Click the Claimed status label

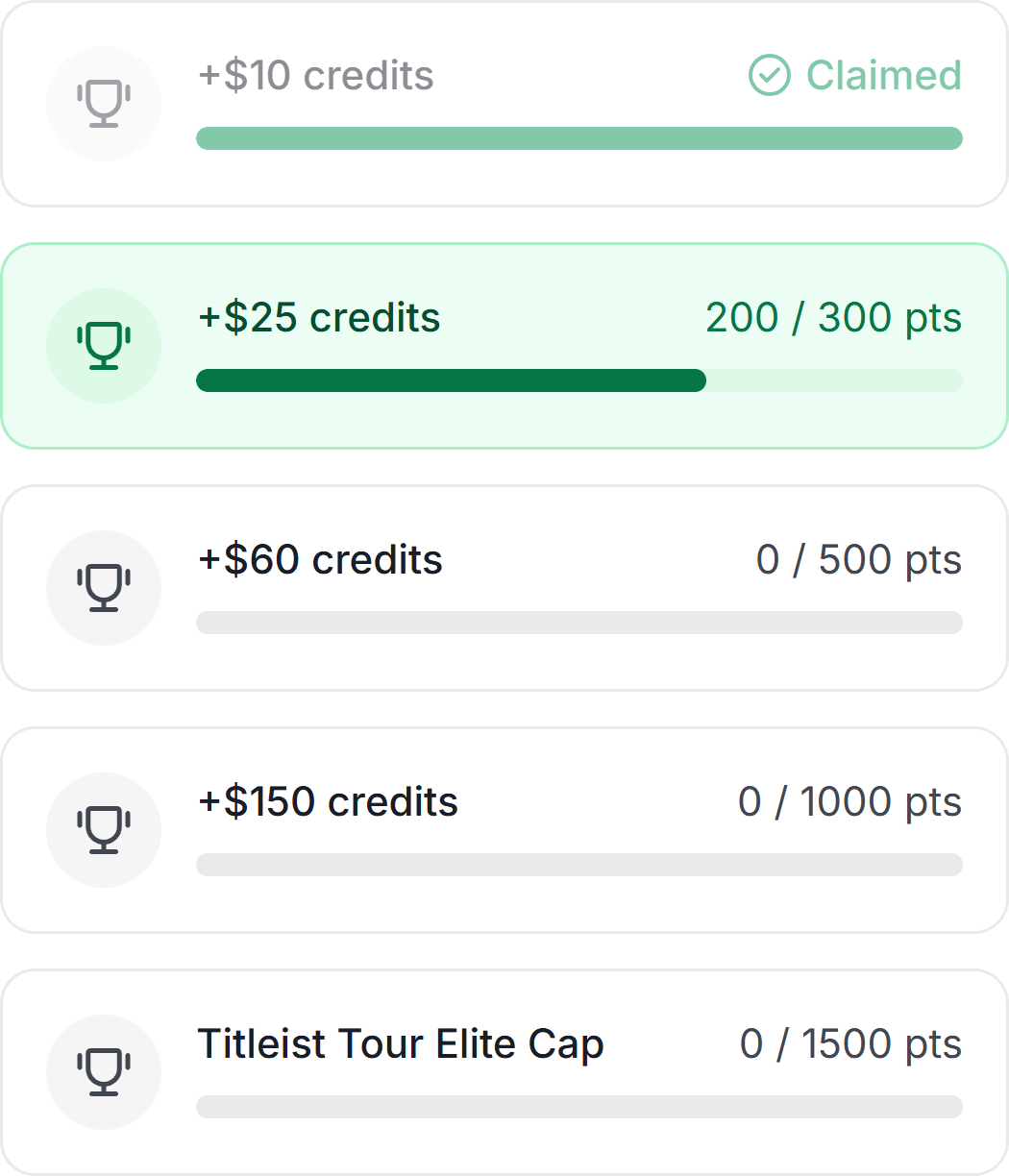[x=883, y=75]
